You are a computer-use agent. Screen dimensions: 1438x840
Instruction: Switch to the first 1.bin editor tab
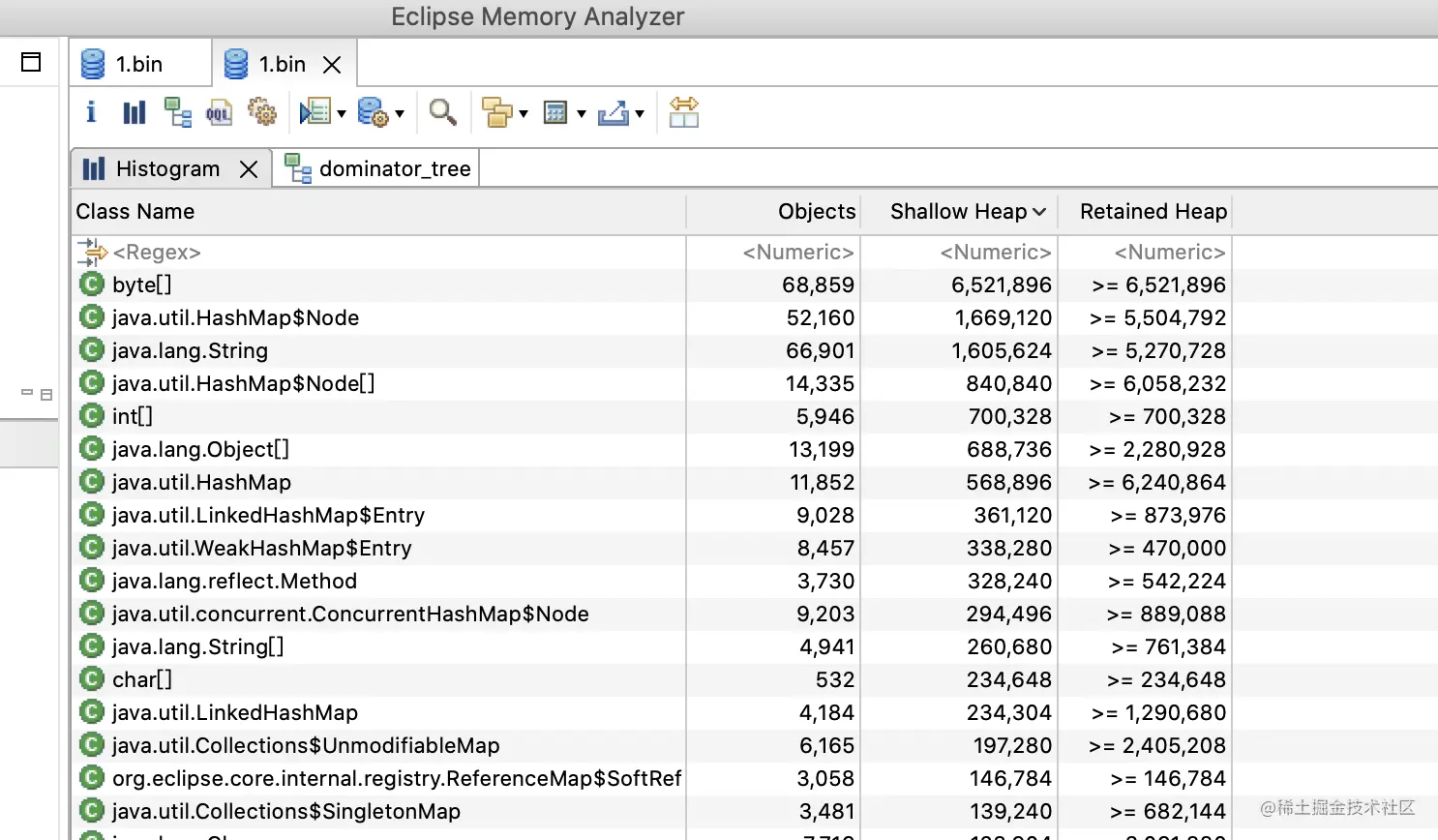click(x=139, y=64)
